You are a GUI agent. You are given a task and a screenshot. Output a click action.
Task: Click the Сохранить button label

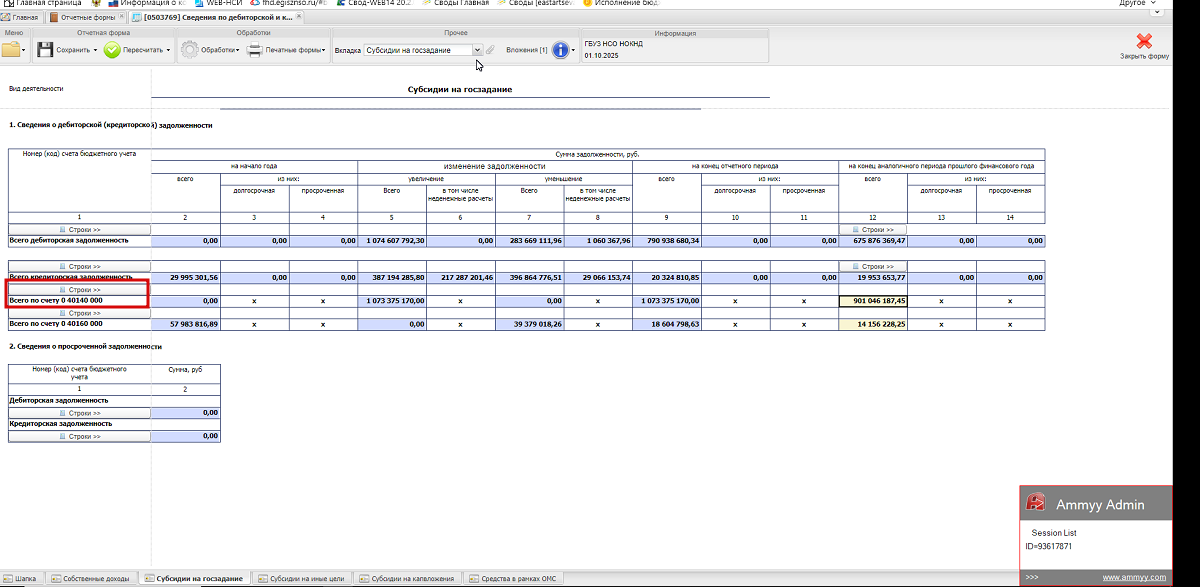coord(73,50)
